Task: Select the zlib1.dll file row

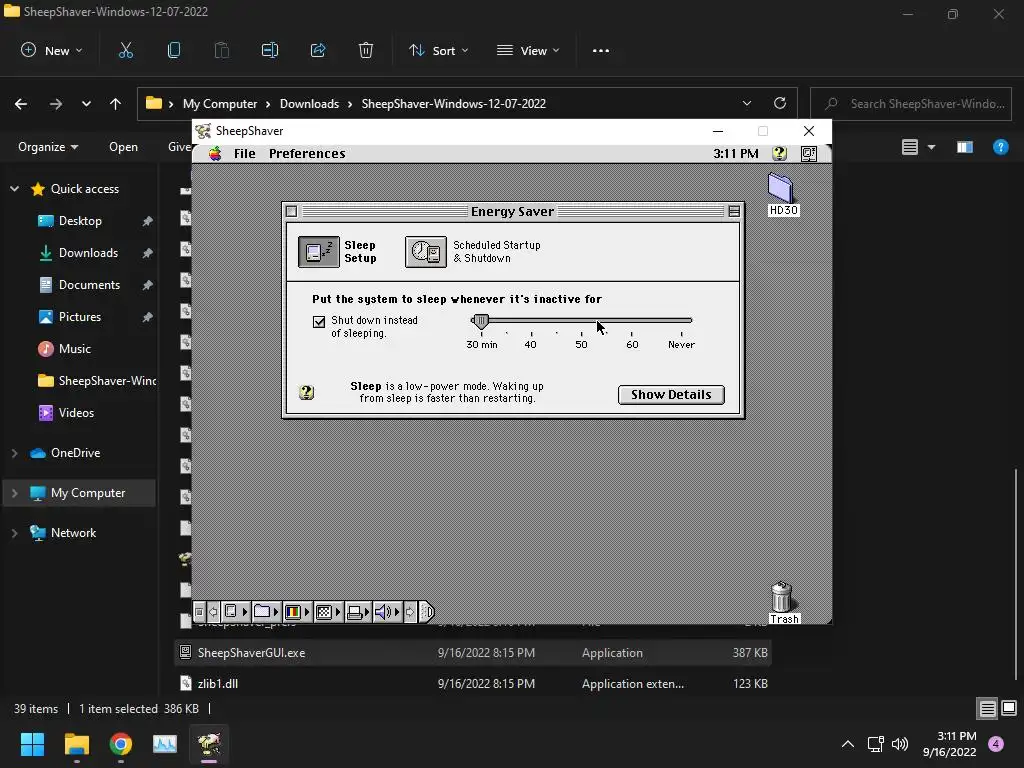Action: (473, 684)
